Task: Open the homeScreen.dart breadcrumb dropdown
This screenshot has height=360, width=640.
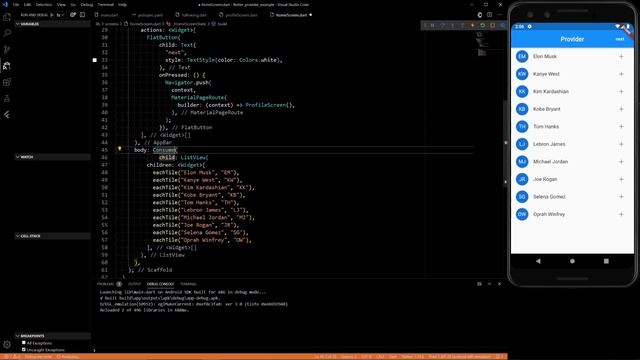Action: click(x=142, y=24)
